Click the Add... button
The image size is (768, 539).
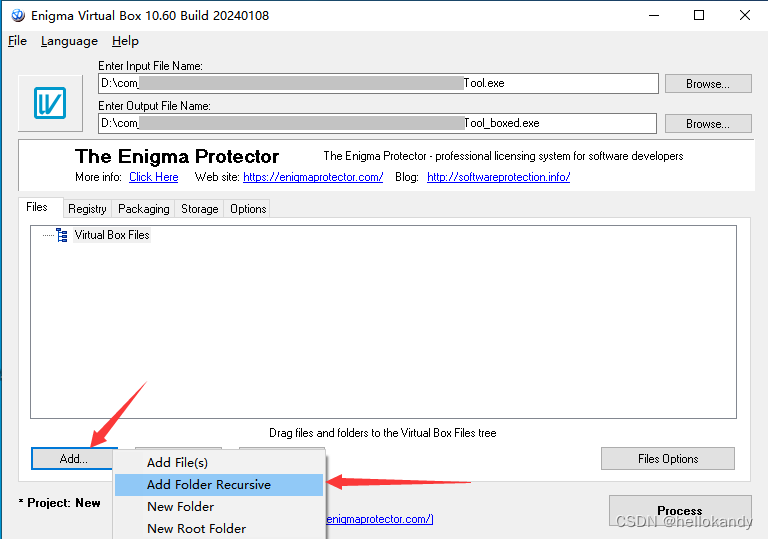73,459
